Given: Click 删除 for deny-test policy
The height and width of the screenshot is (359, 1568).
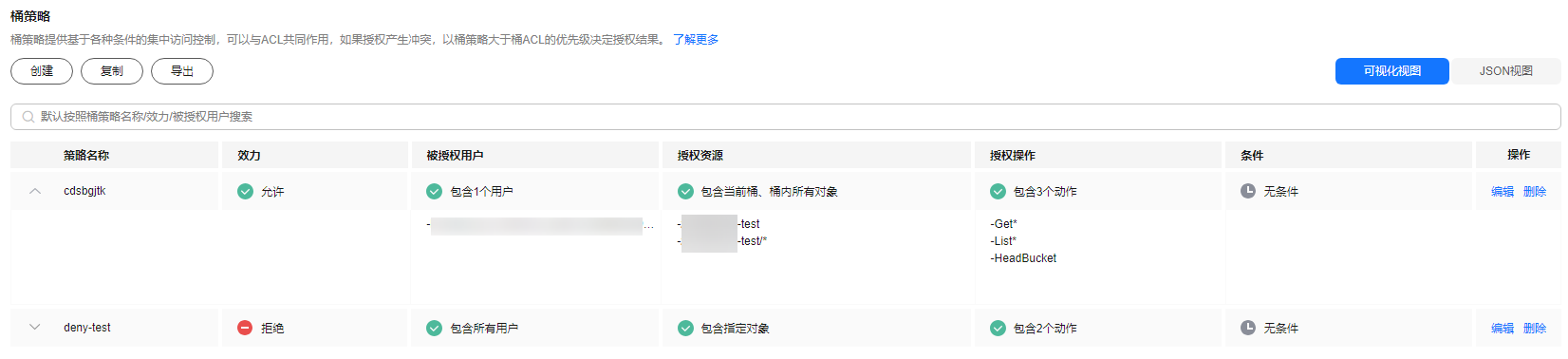Looking at the screenshot, I should click(1535, 329).
